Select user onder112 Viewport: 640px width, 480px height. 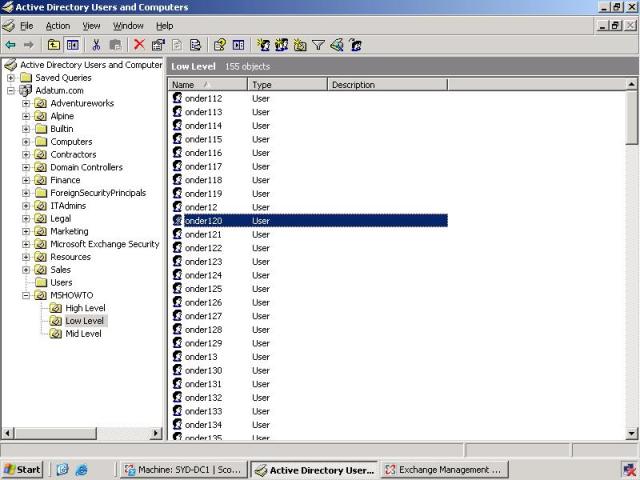pos(203,98)
